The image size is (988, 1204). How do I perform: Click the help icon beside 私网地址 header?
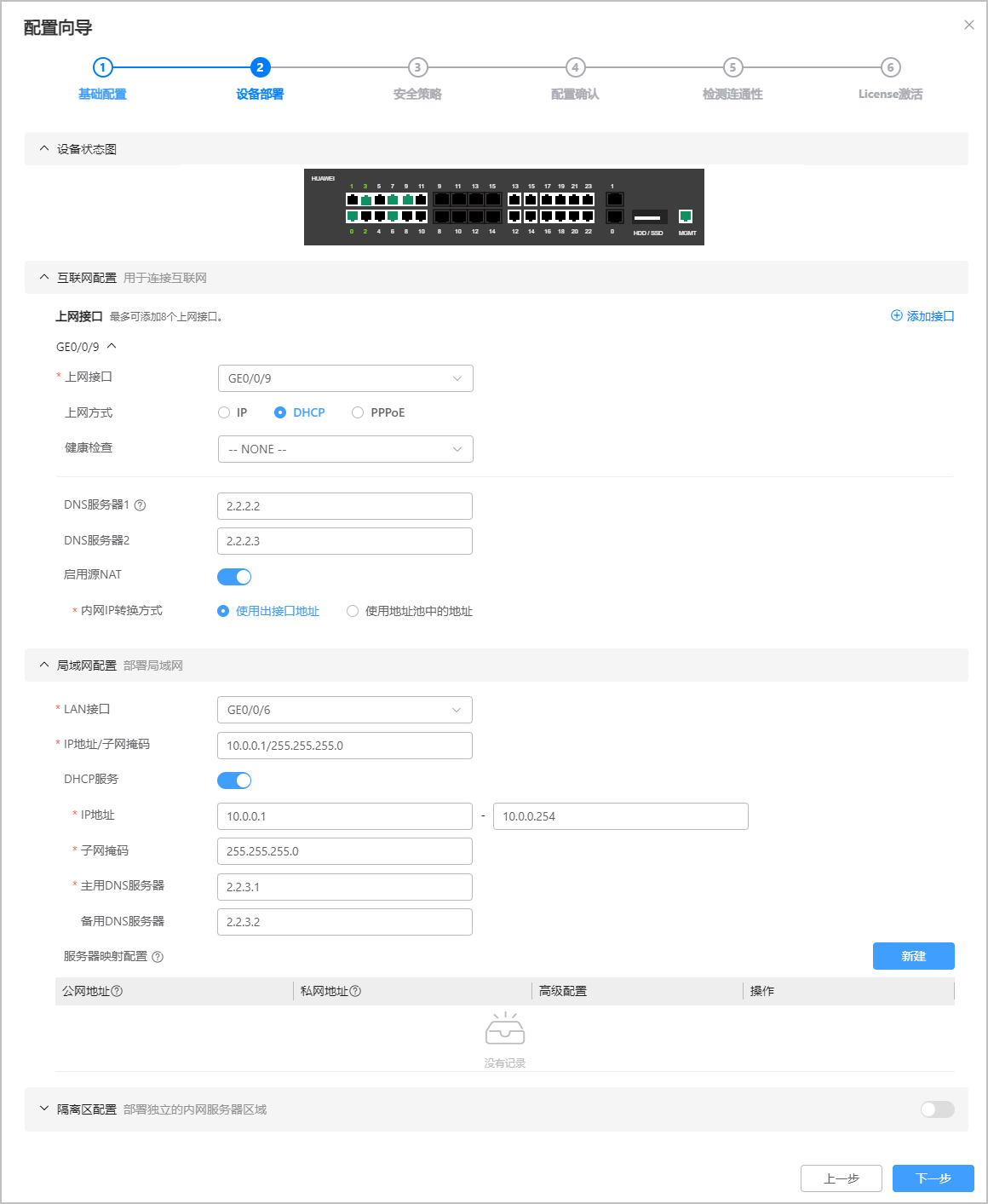tap(356, 991)
